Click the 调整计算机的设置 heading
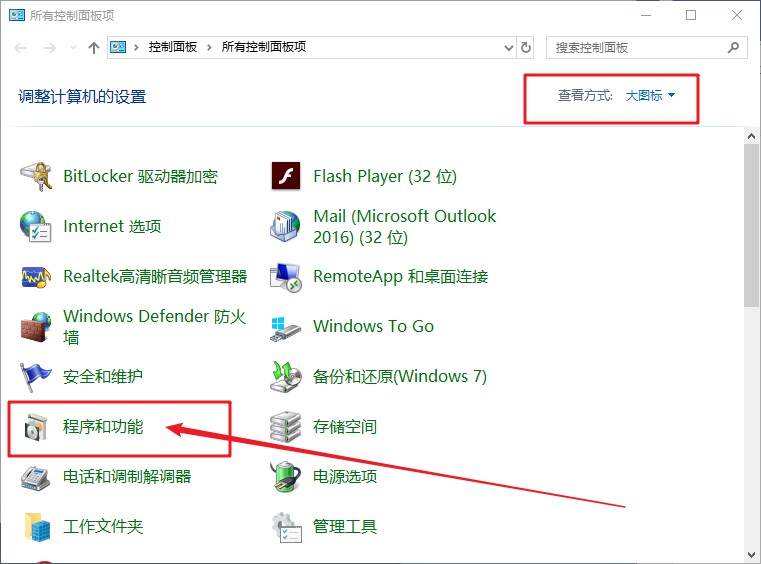 coord(82,97)
